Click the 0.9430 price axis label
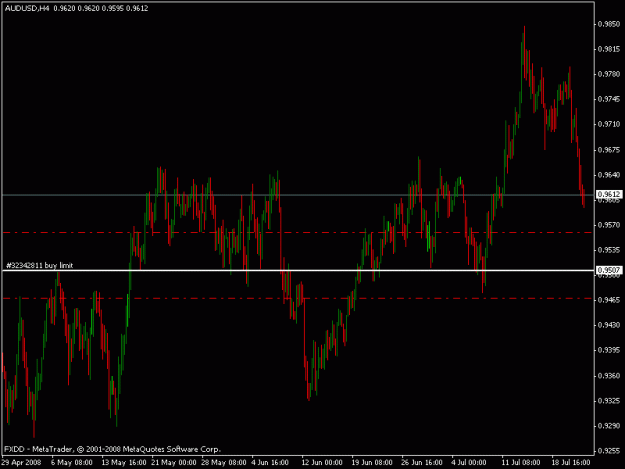Screen dimensions: 625x469 point(609,325)
